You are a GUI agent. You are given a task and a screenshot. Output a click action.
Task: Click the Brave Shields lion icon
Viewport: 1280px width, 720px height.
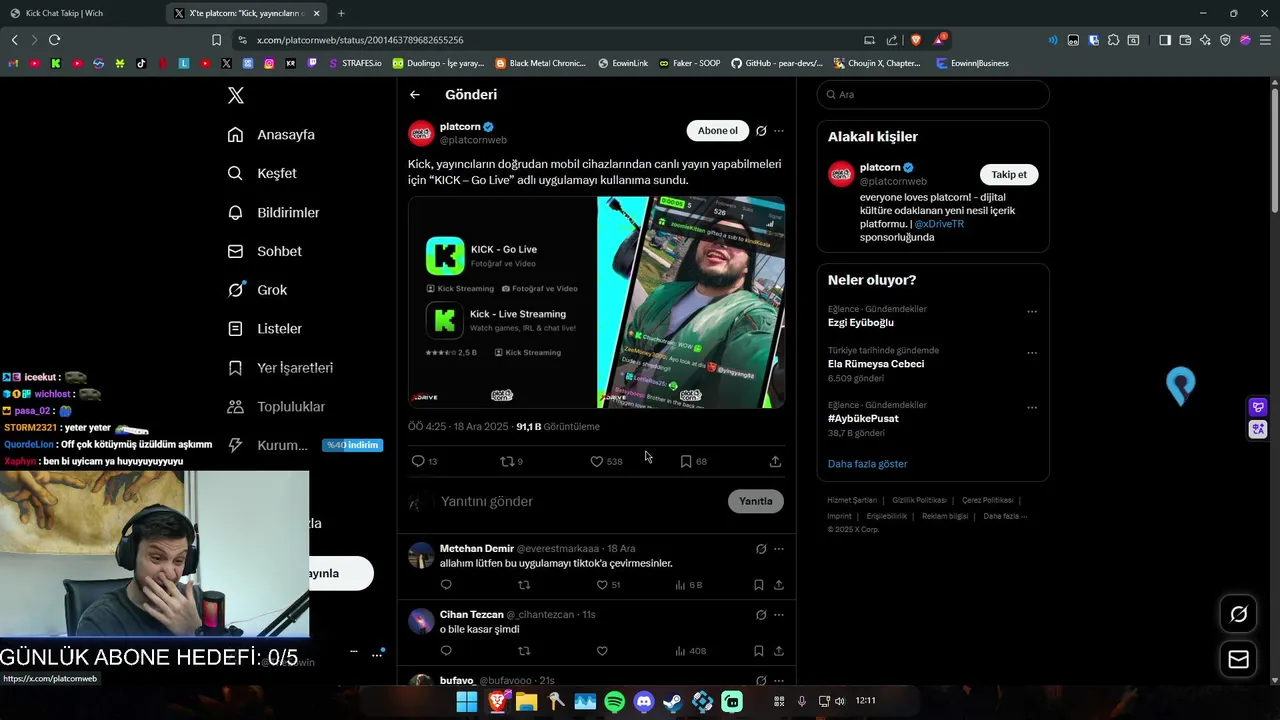coord(915,40)
